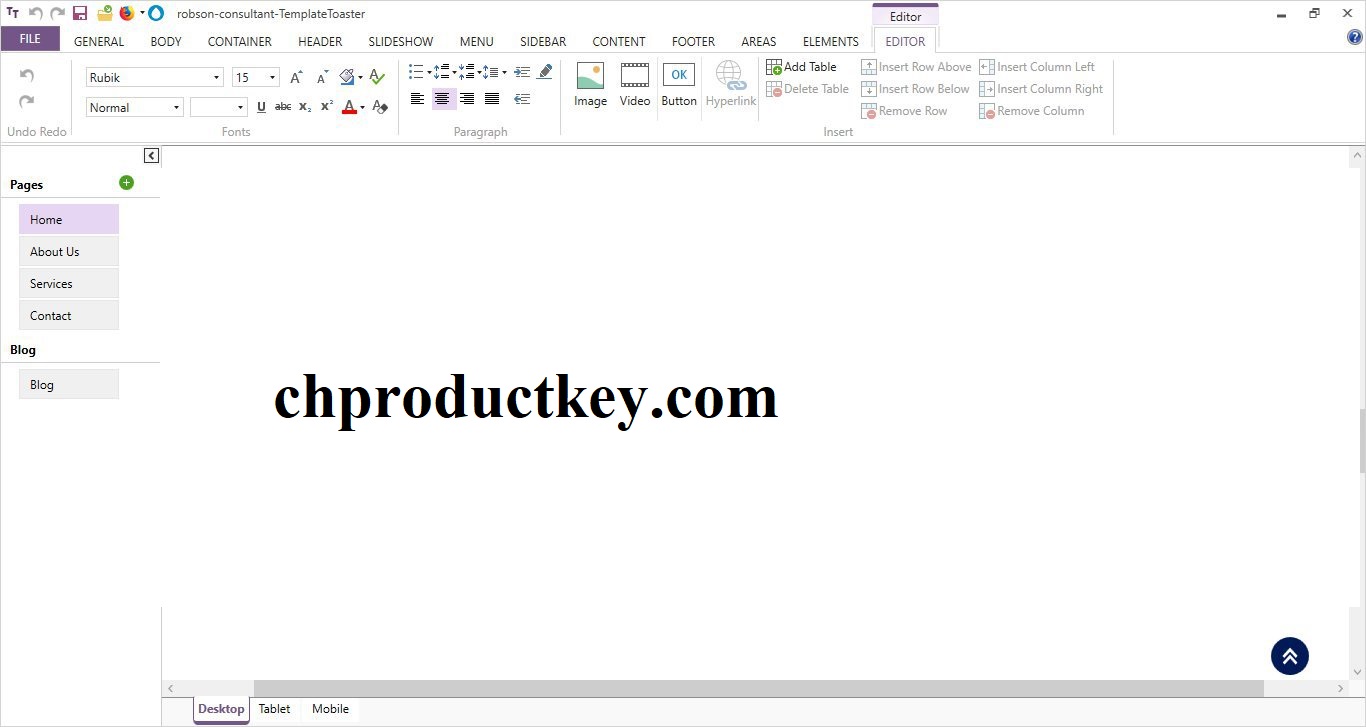Add a new page with the green plus icon
This screenshot has height=727, width=1366.
(126, 182)
